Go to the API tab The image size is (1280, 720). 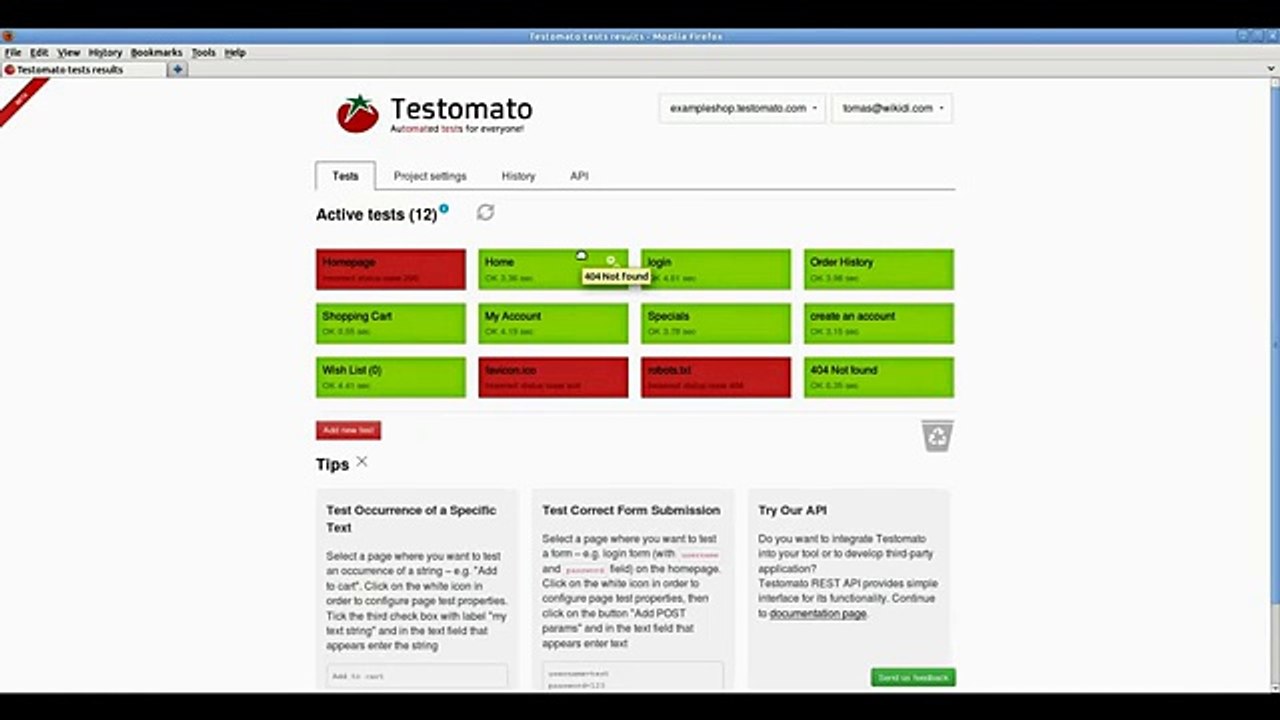point(579,176)
